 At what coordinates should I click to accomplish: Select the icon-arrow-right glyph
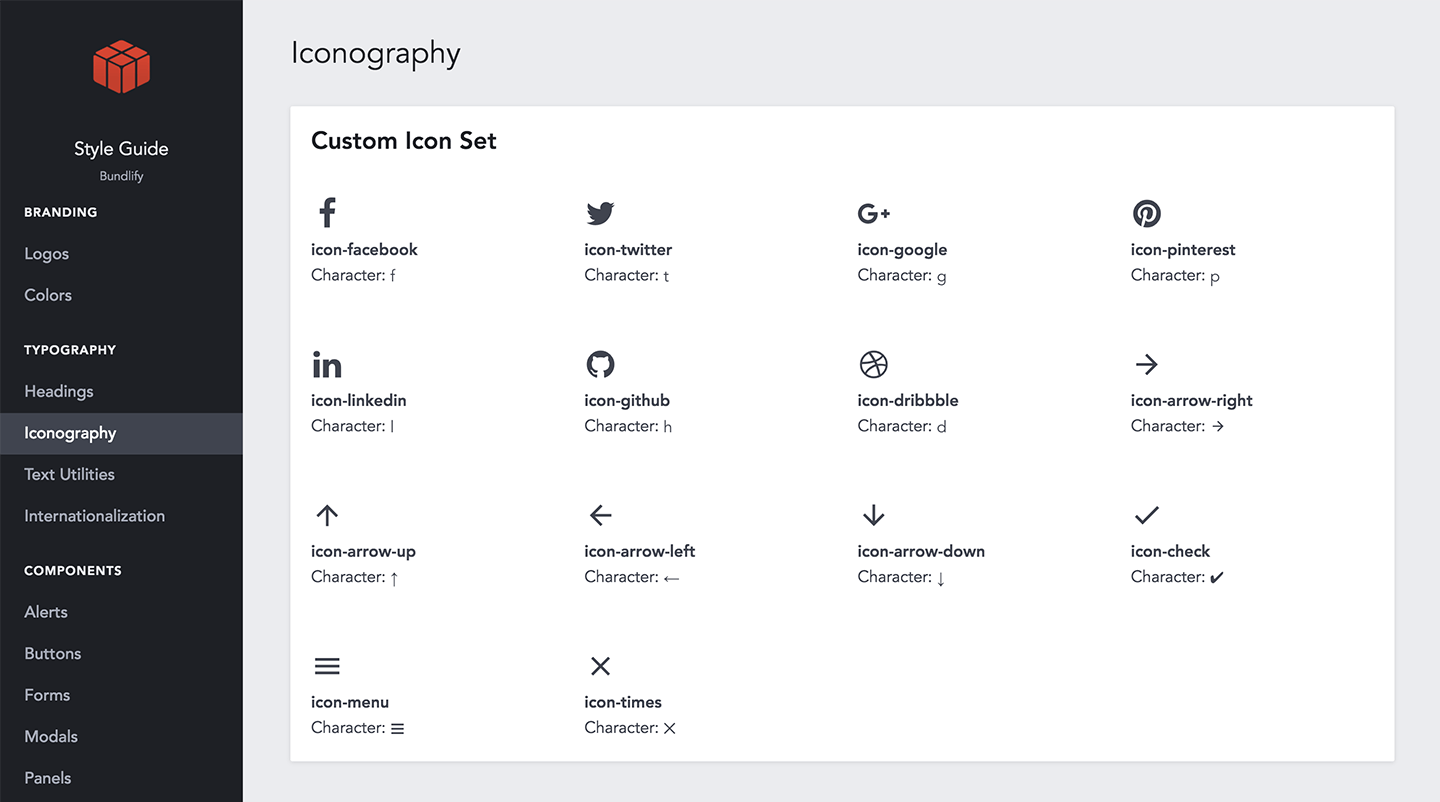(1146, 364)
